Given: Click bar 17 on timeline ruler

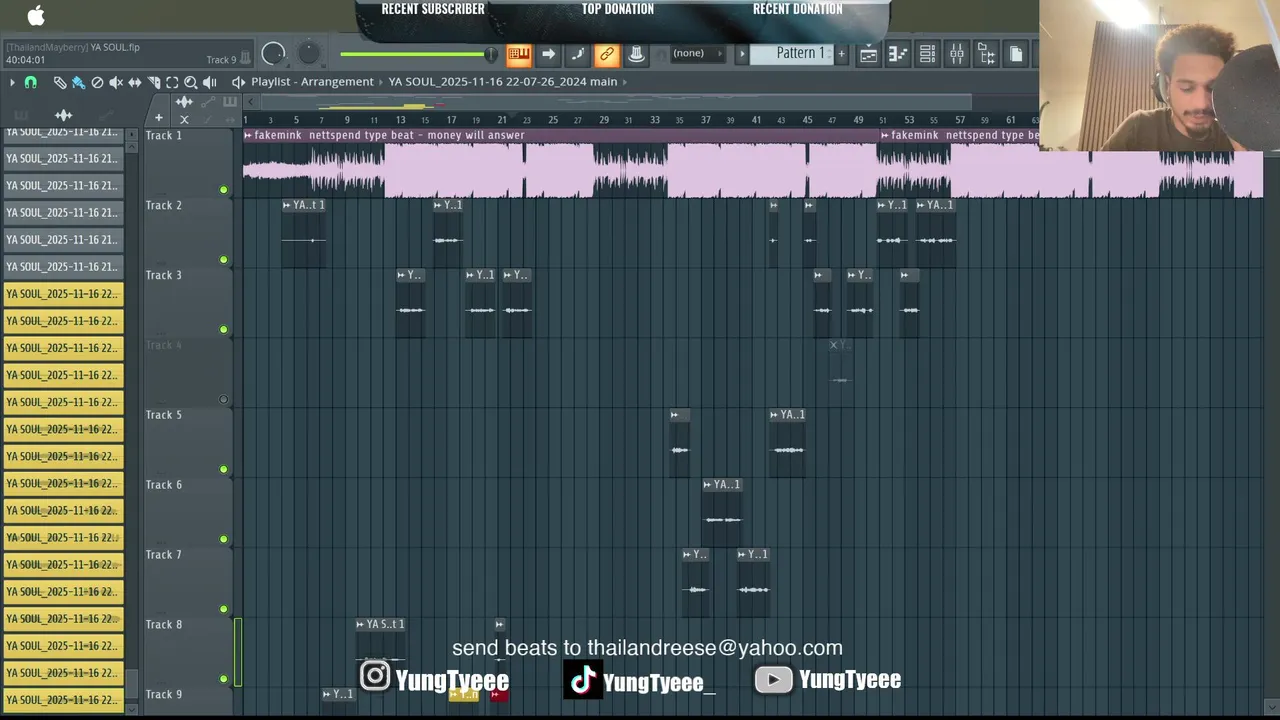Looking at the screenshot, I should pos(451,120).
